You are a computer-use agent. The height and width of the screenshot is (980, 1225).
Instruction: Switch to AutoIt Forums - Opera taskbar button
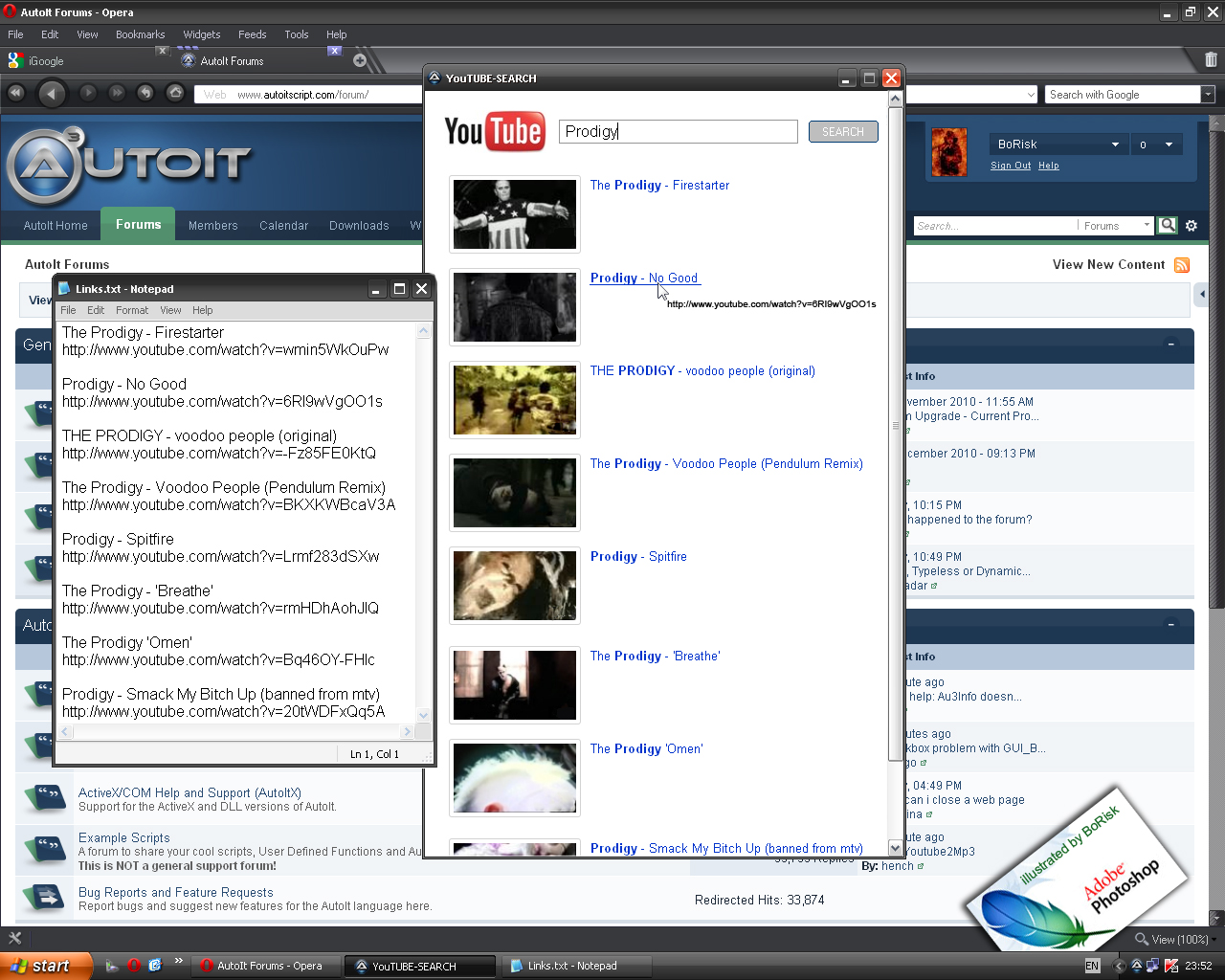click(268, 966)
